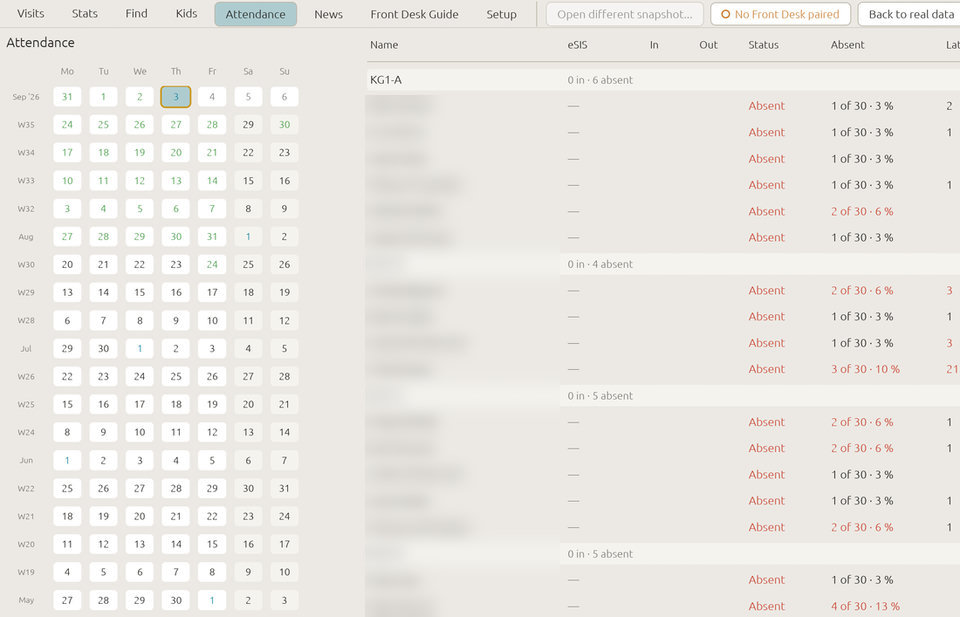960x617 pixels.
Task: Select day 12 in the W33 row
Action: 140,181
